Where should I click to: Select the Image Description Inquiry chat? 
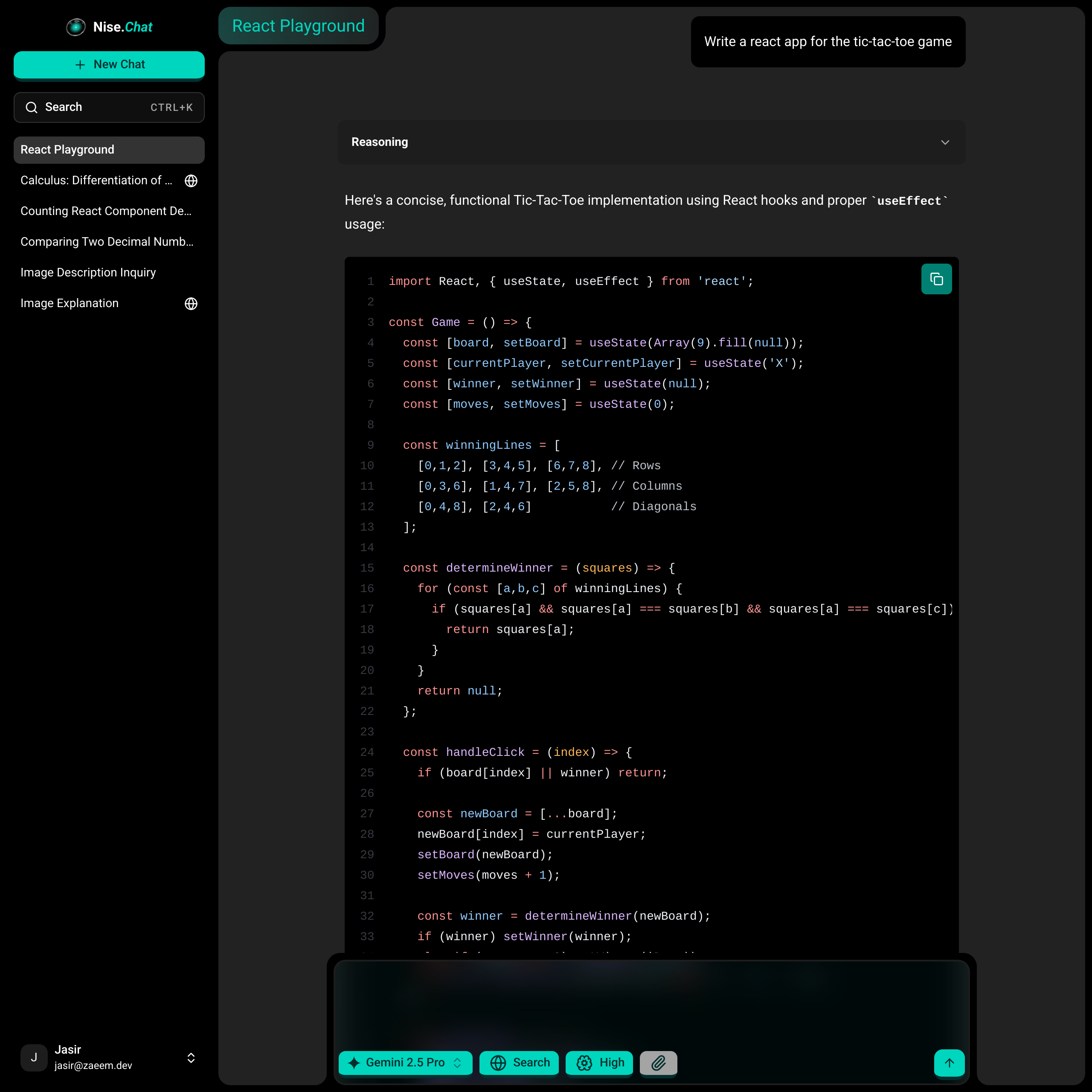click(x=88, y=273)
